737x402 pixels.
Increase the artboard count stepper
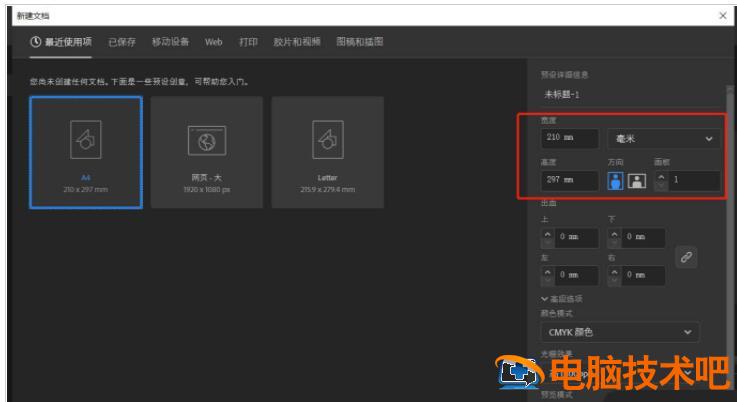[661, 177]
